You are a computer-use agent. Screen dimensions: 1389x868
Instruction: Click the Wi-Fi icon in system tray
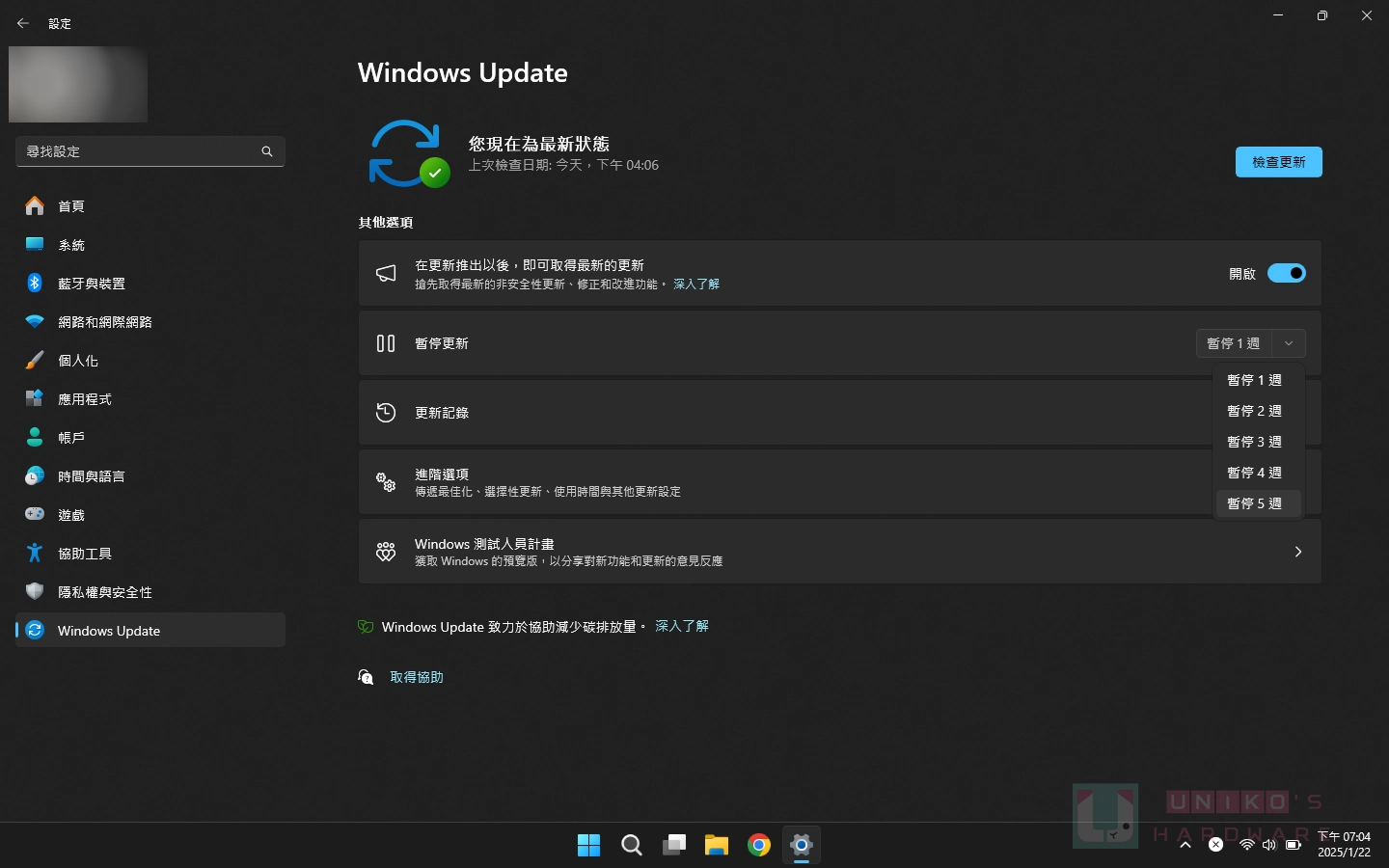pos(1247,845)
